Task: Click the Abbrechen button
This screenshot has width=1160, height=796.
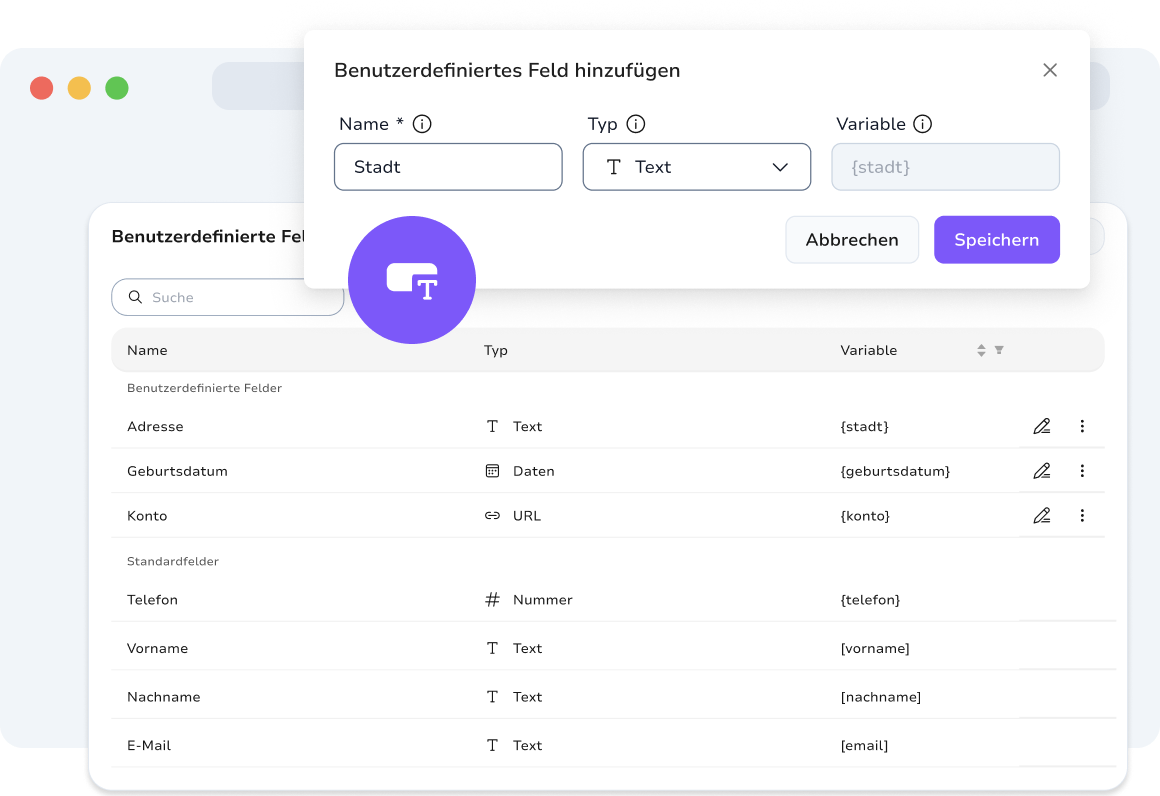Action: pos(852,240)
